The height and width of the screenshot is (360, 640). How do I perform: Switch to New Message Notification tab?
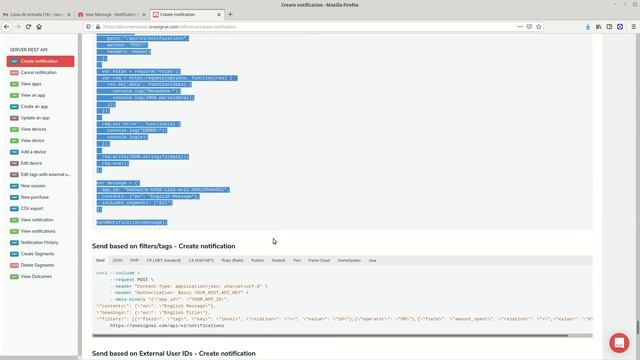click(x=112, y=14)
